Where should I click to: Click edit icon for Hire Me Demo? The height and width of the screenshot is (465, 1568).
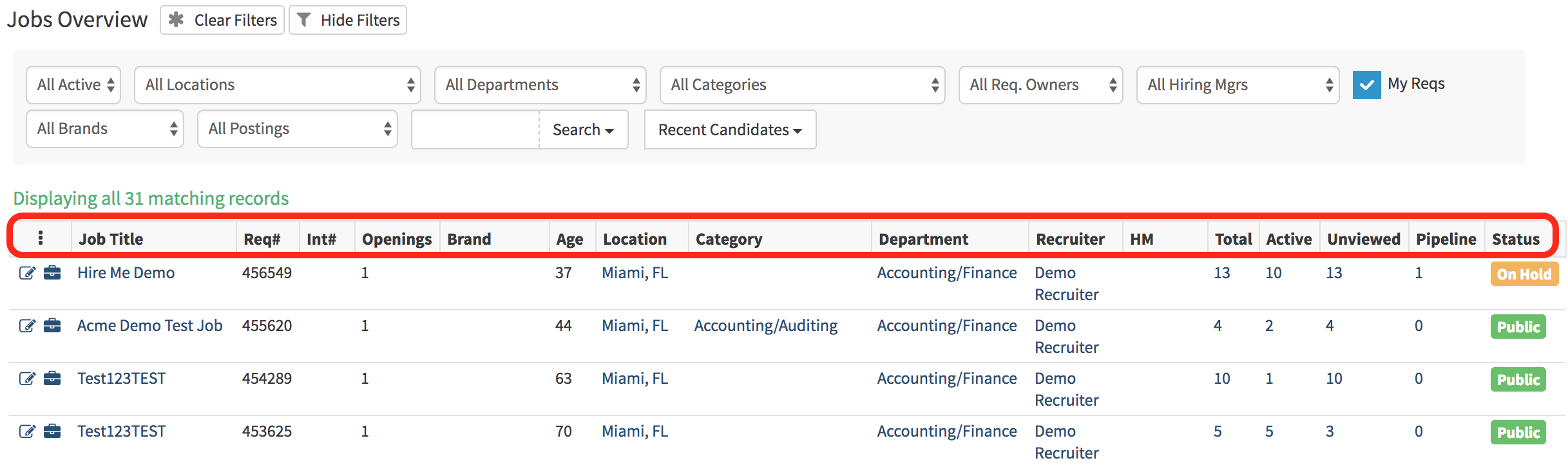[26, 273]
